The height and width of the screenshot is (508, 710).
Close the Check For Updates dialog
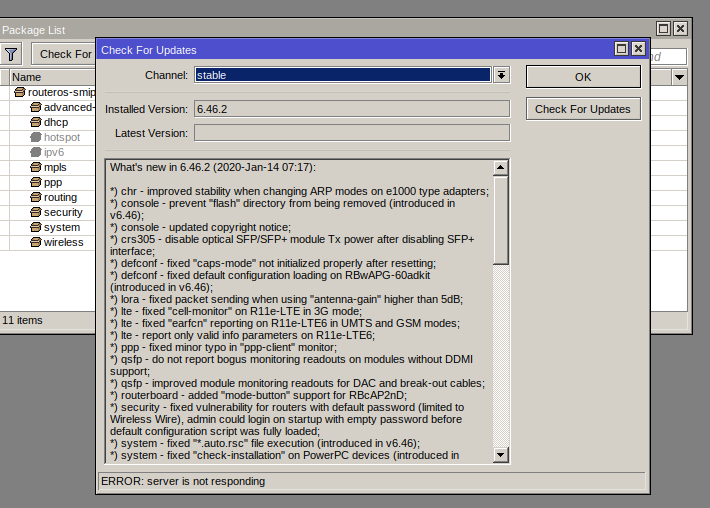coord(638,48)
